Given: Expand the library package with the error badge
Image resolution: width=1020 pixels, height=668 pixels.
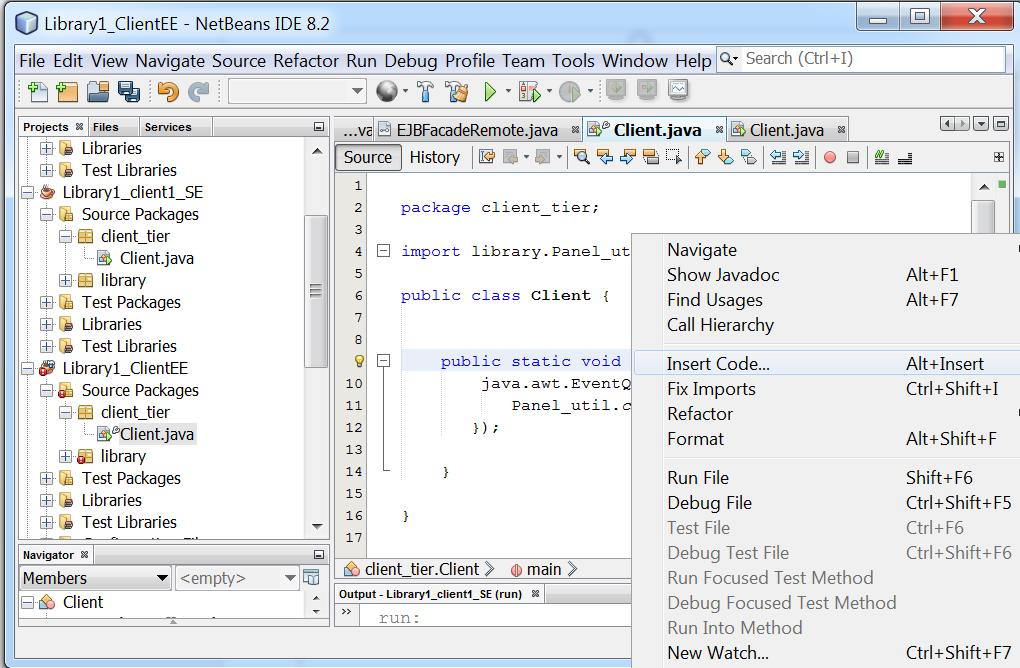Looking at the screenshot, I should pyautogui.click(x=65, y=457).
